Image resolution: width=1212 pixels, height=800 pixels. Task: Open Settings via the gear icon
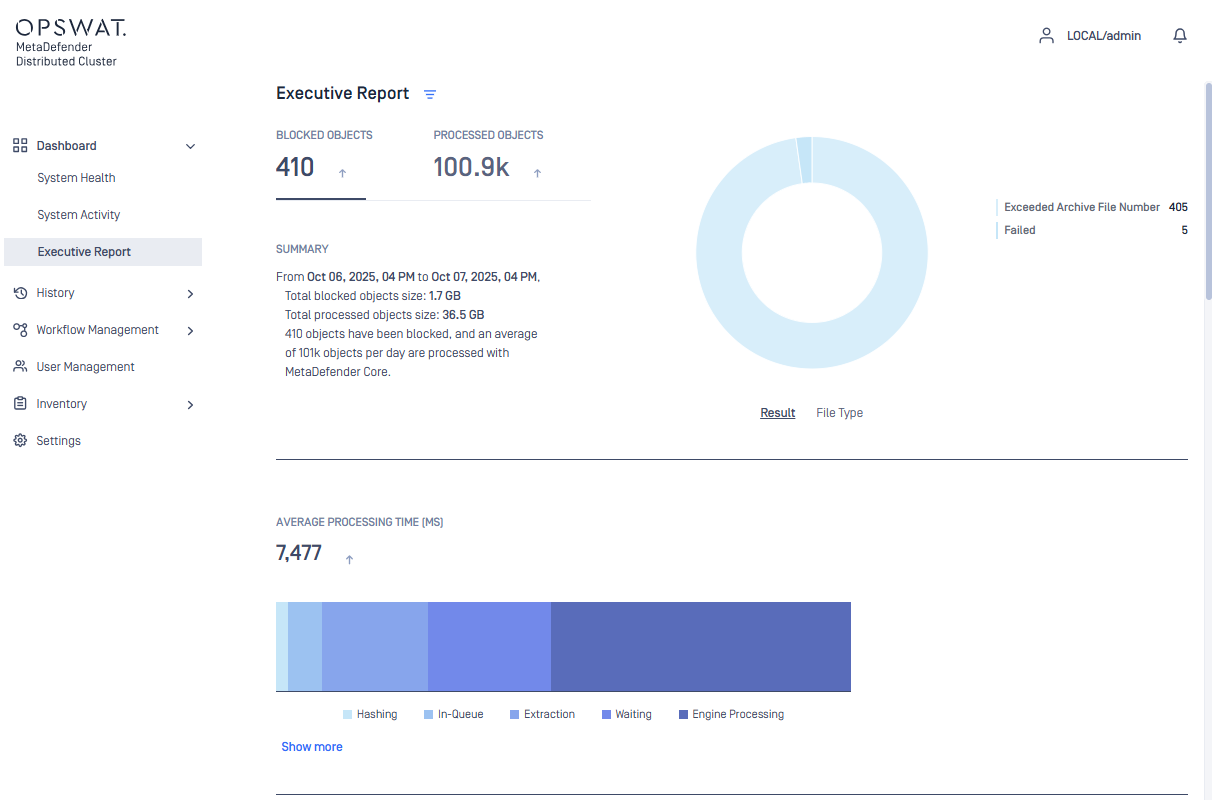click(20, 441)
